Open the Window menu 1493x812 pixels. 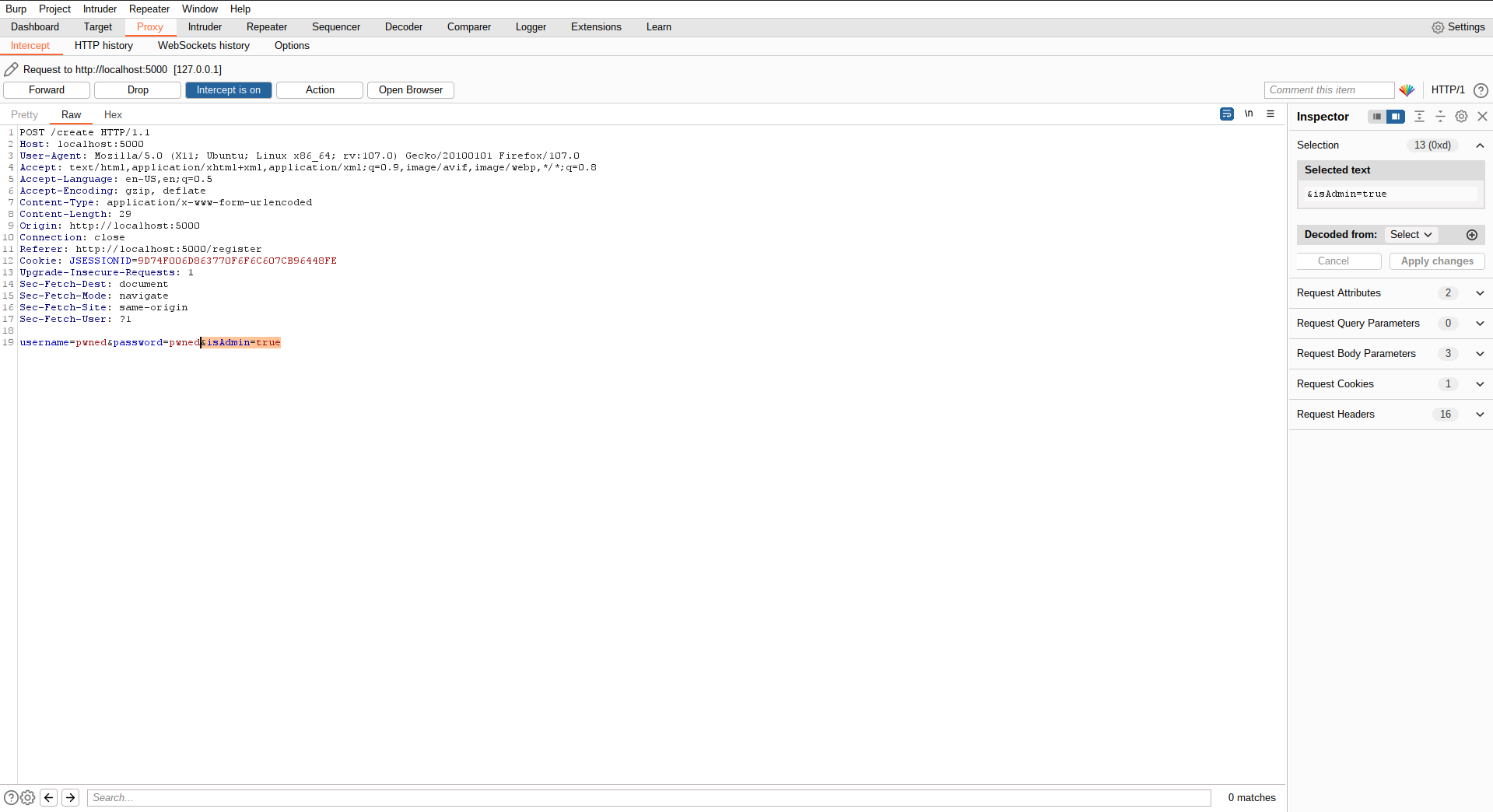tap(200, 9)
